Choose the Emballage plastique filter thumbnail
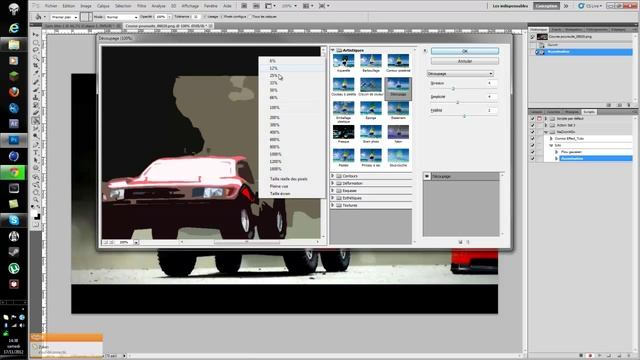 point(343,112)
